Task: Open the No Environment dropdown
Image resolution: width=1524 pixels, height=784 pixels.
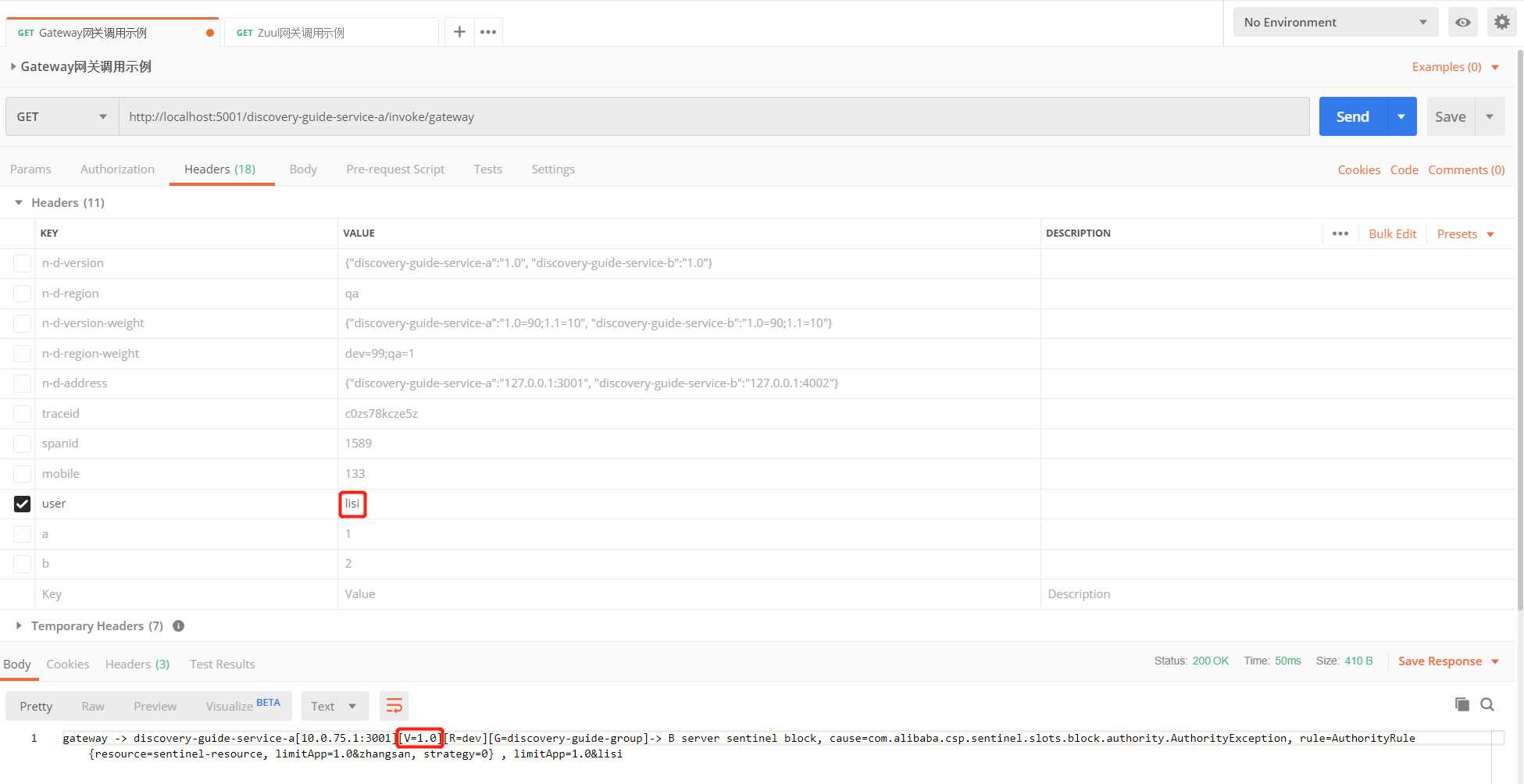Action: 1337,23
